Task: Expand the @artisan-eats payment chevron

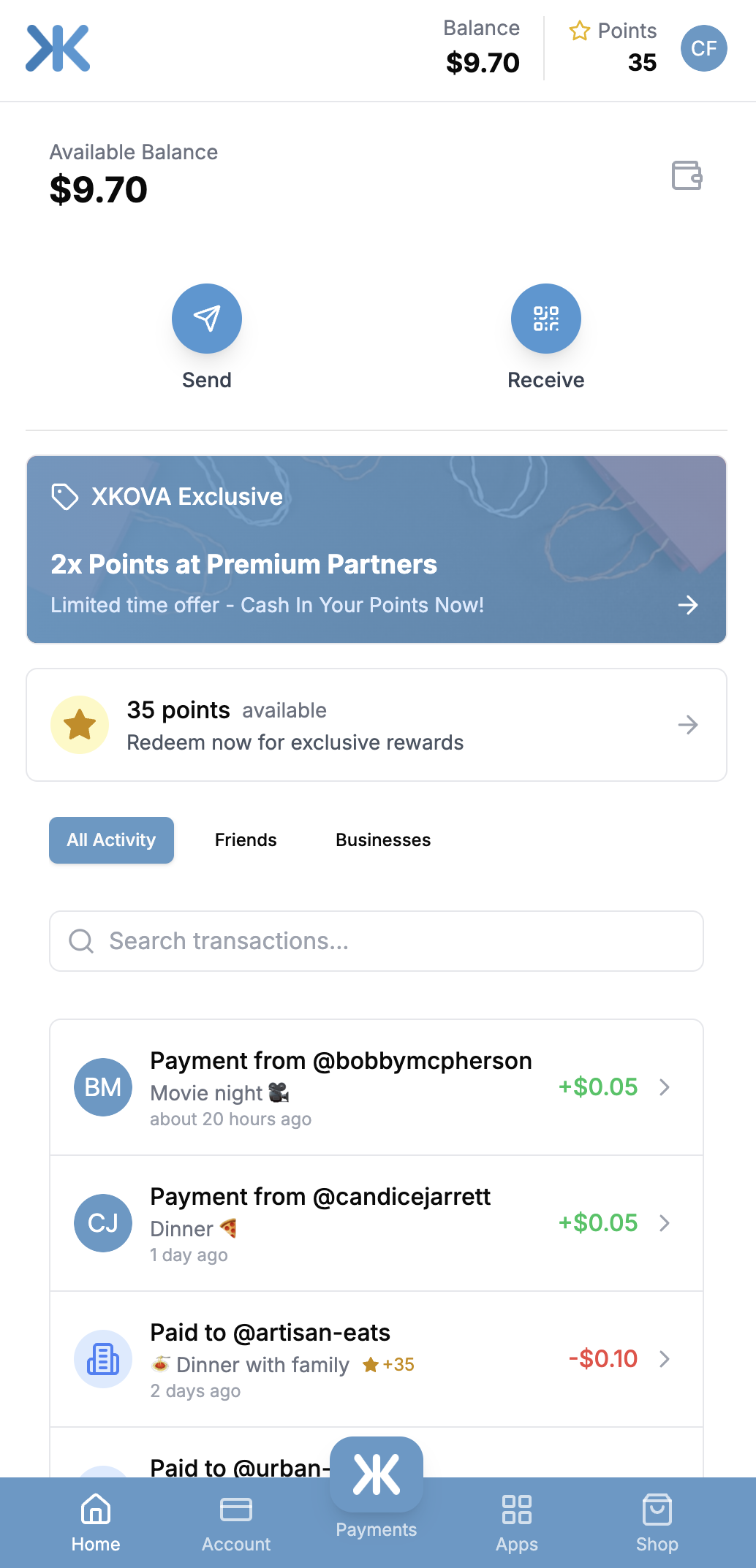Action: [665, 1359]
